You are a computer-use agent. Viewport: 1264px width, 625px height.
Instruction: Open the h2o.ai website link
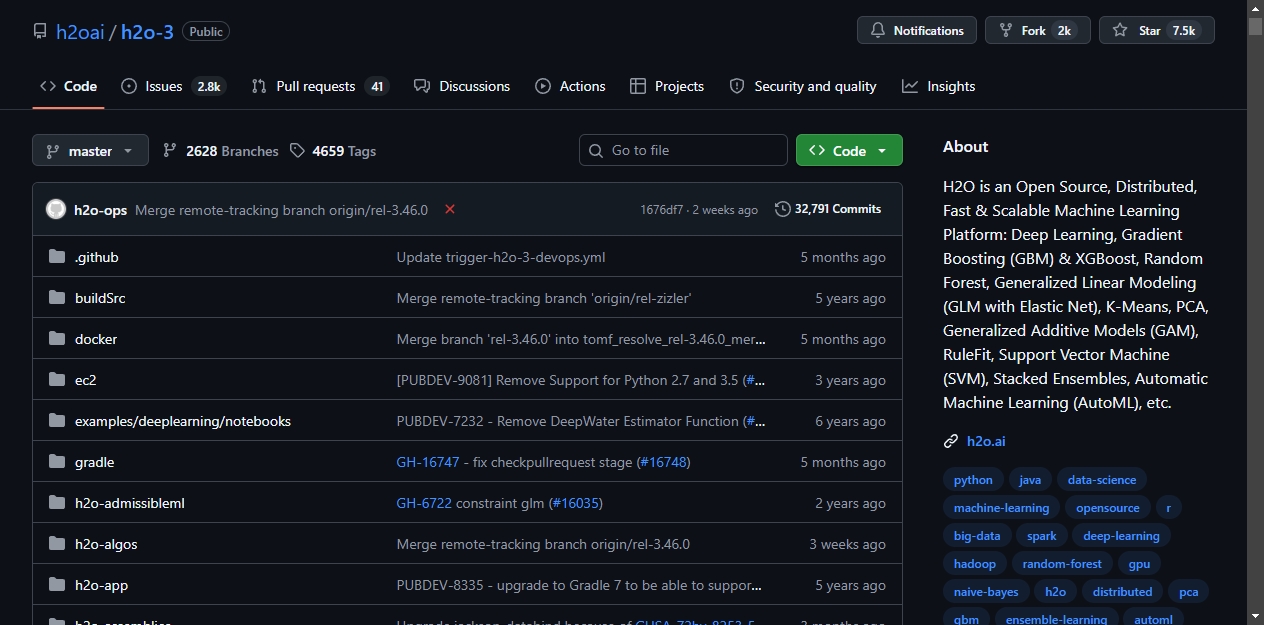pos(986,441)
